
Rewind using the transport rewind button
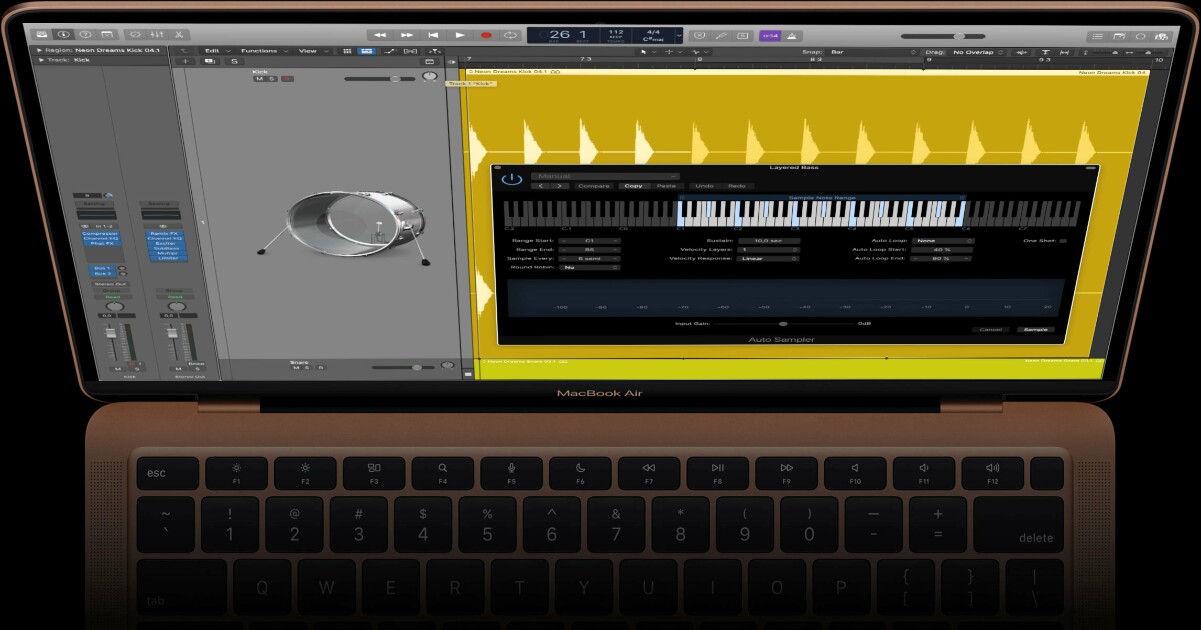380,35
